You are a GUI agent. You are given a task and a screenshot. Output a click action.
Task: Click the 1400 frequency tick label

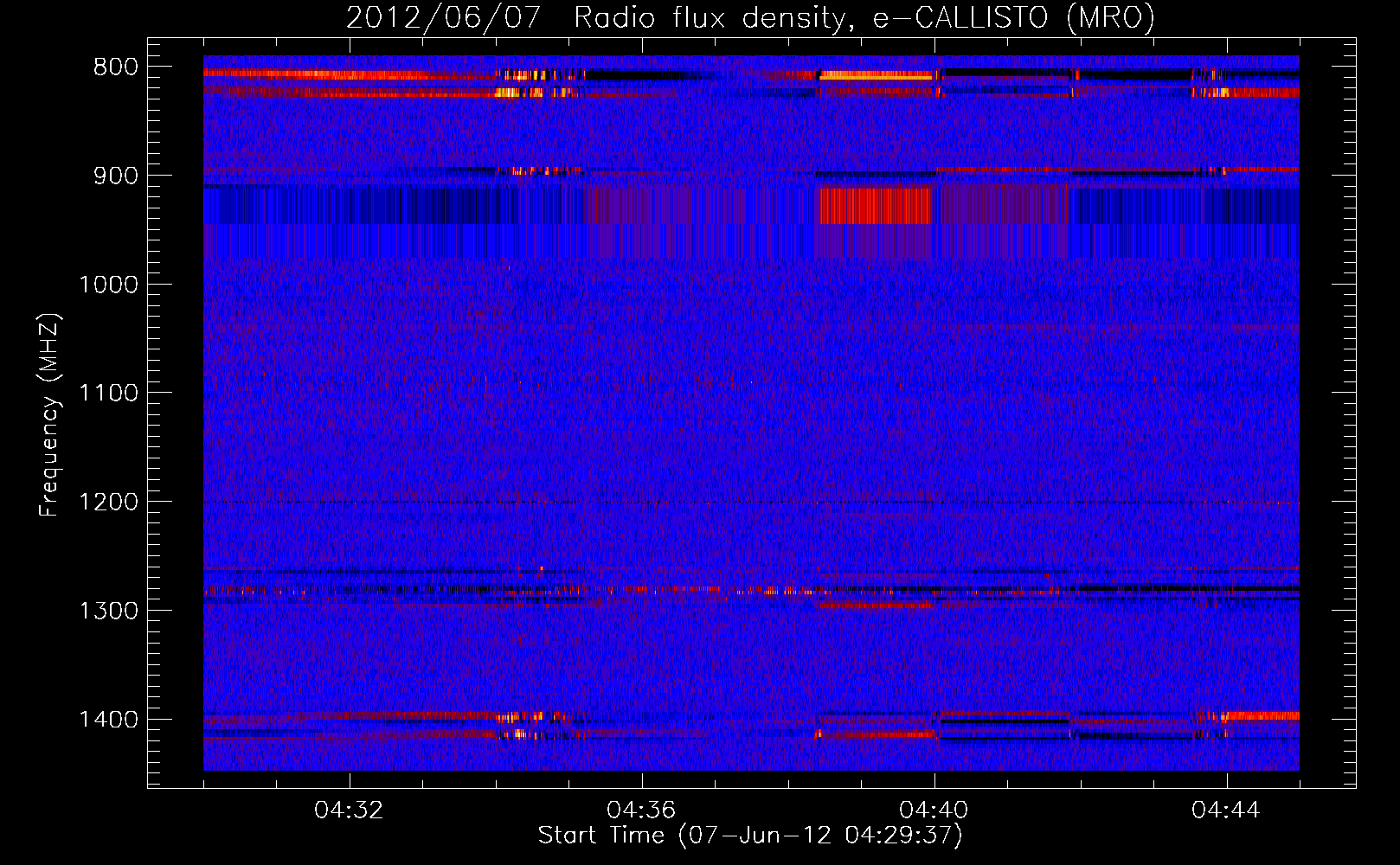pyautogui.click(x=108, y=720)
